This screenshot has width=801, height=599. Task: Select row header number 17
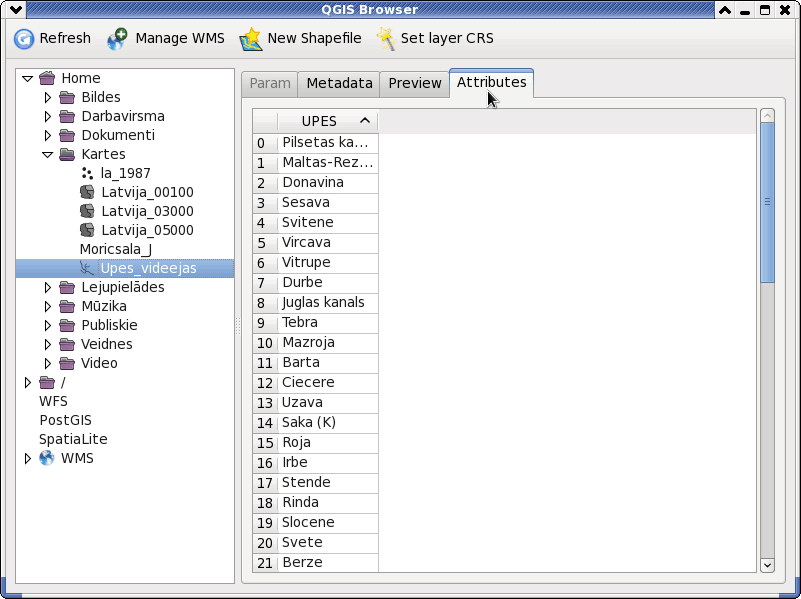pos(265,483)
